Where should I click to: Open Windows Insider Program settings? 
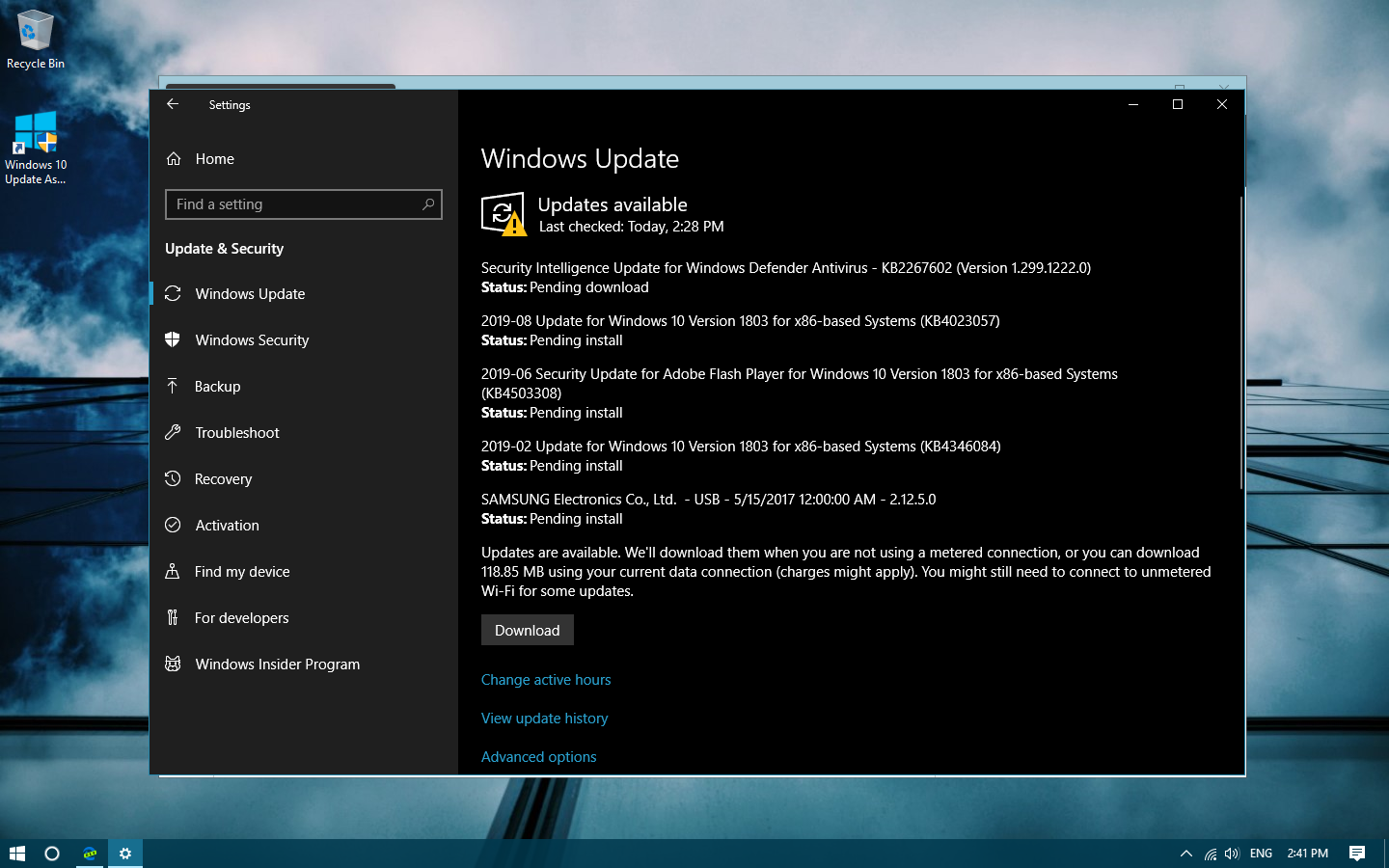click(x=304, y=664)
